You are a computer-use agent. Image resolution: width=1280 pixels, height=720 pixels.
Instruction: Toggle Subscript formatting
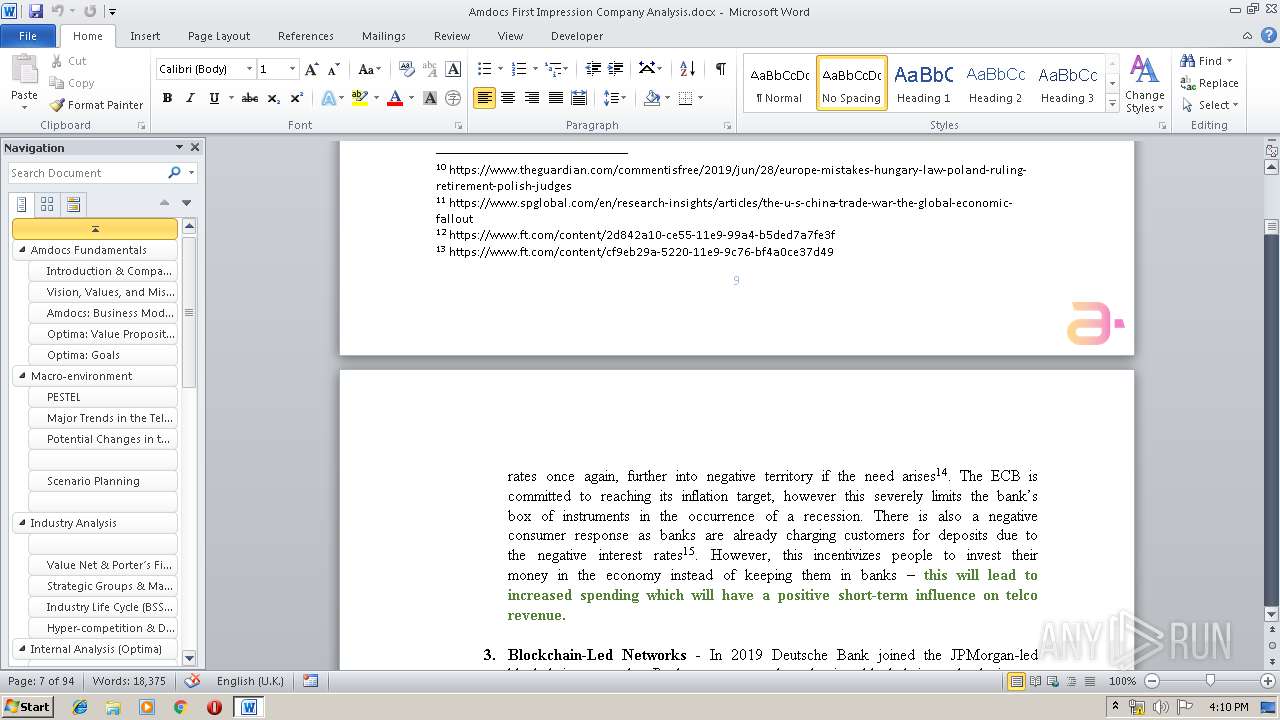point(273,98)
